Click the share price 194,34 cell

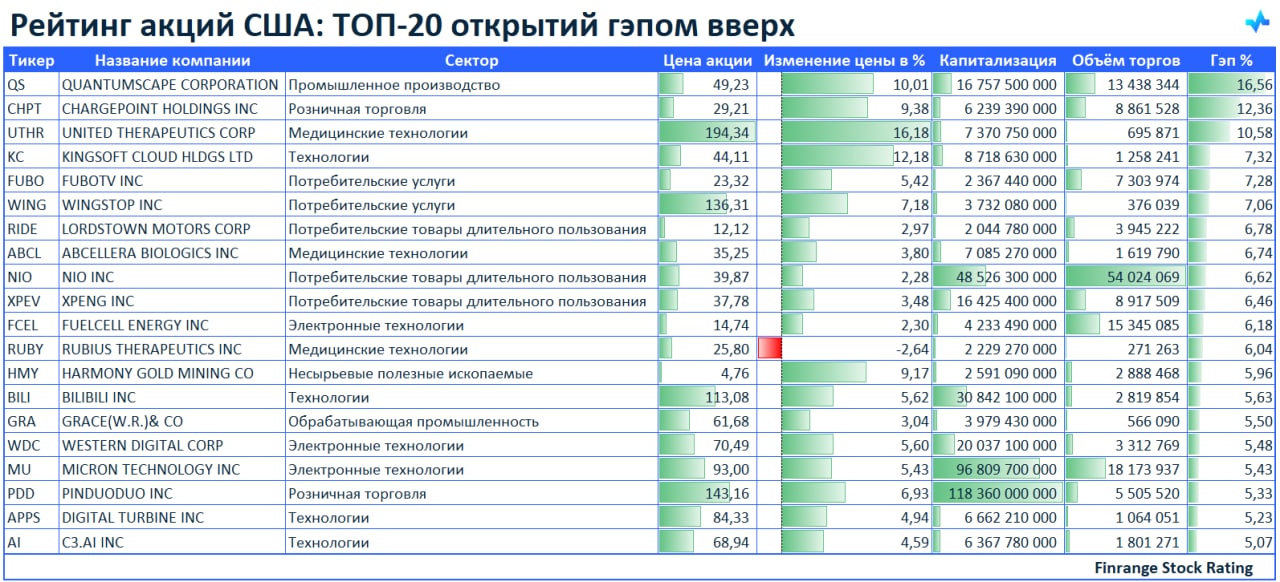[x=707, y=133]
